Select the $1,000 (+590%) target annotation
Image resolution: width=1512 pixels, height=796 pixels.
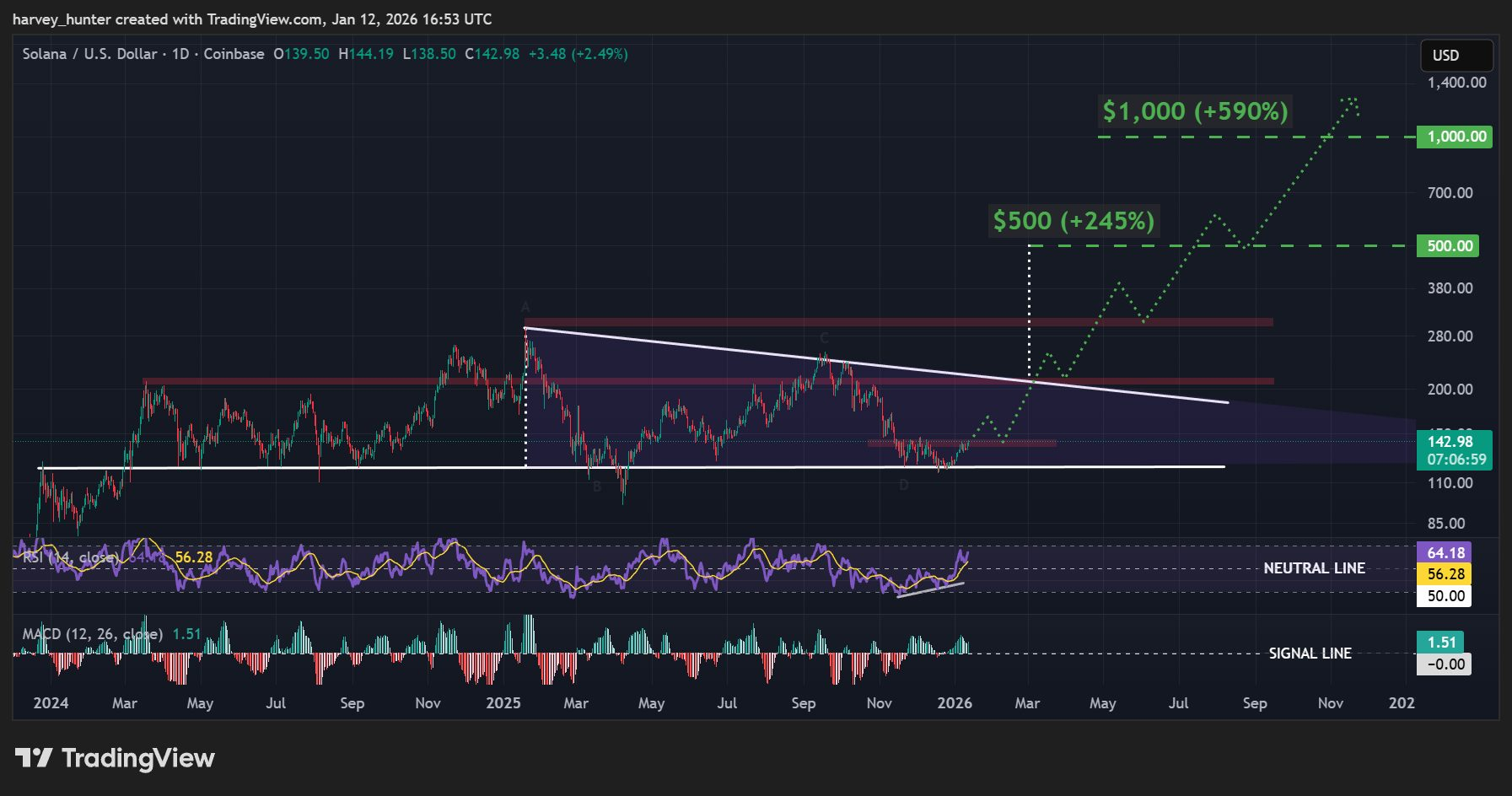[x=1195, y=111]
